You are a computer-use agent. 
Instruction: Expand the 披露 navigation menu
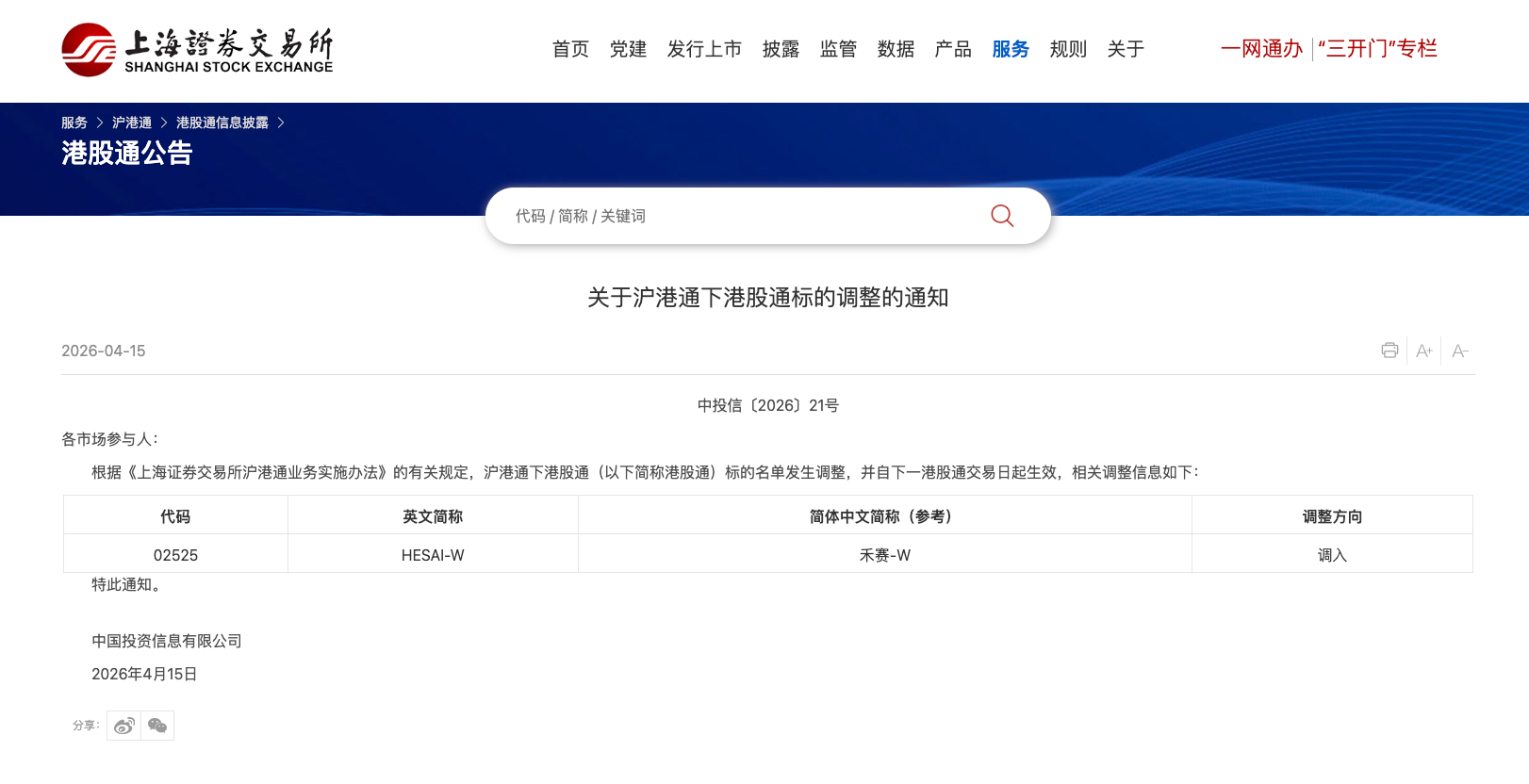coord(781,49)
